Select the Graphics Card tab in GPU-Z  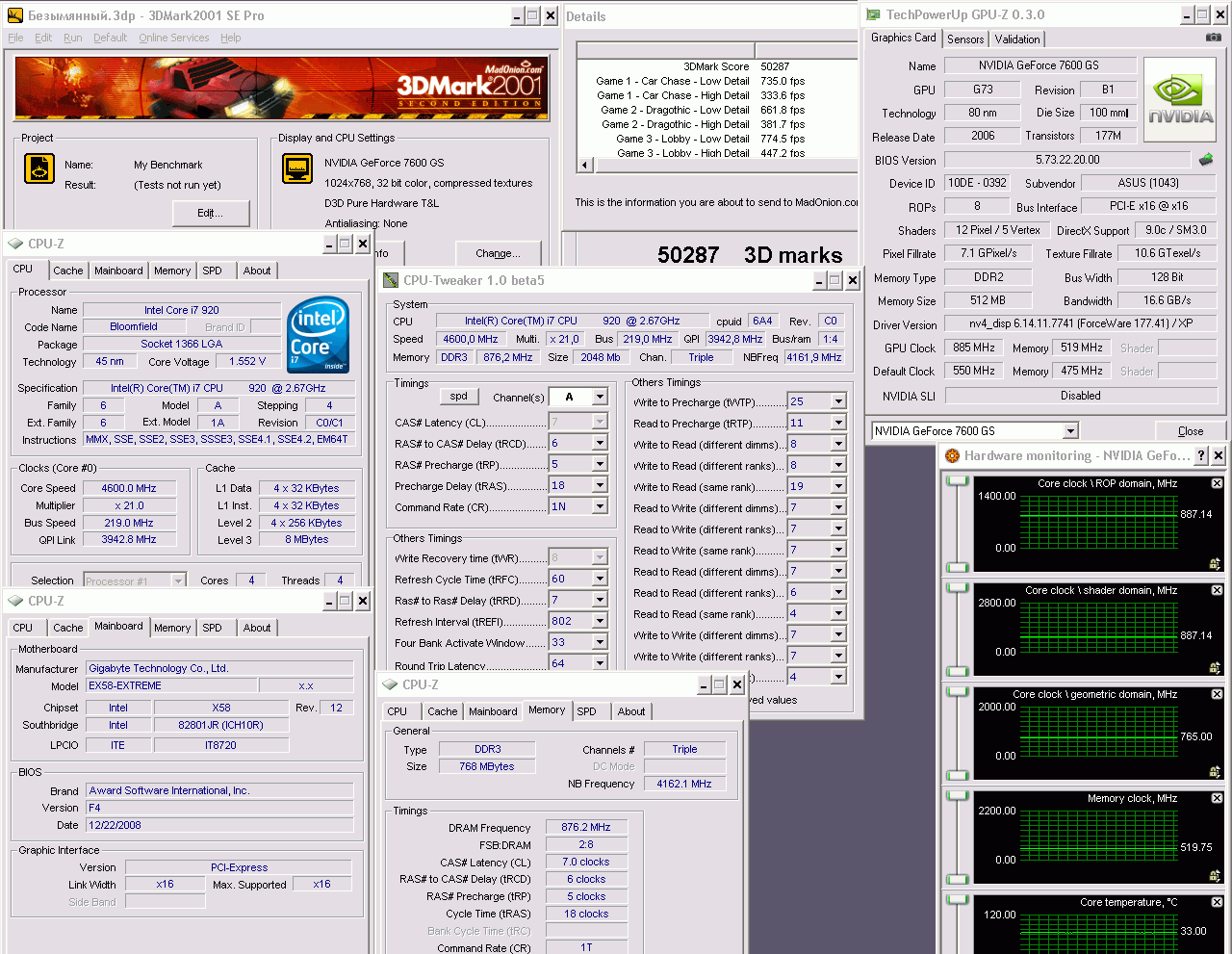point(903,38)
